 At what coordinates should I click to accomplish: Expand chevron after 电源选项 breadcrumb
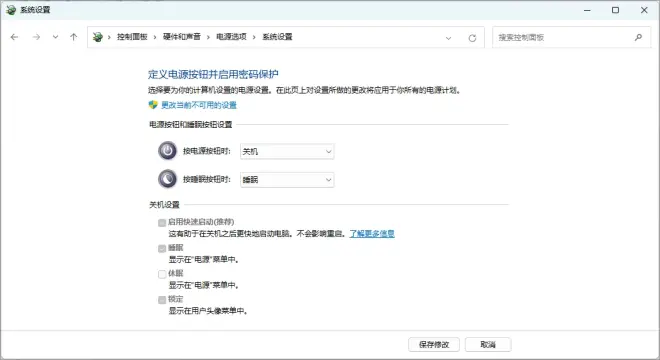tap(254, 37)
